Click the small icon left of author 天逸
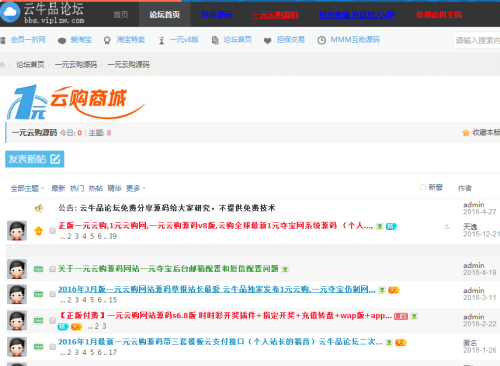The image size is (500, 366). pyautogui.click(x=447, y=227)
